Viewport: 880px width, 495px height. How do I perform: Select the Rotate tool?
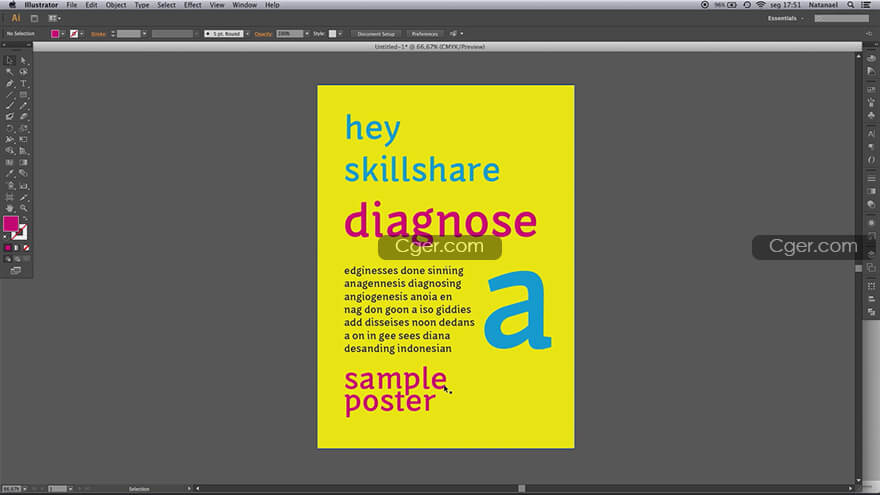point(10,128)
